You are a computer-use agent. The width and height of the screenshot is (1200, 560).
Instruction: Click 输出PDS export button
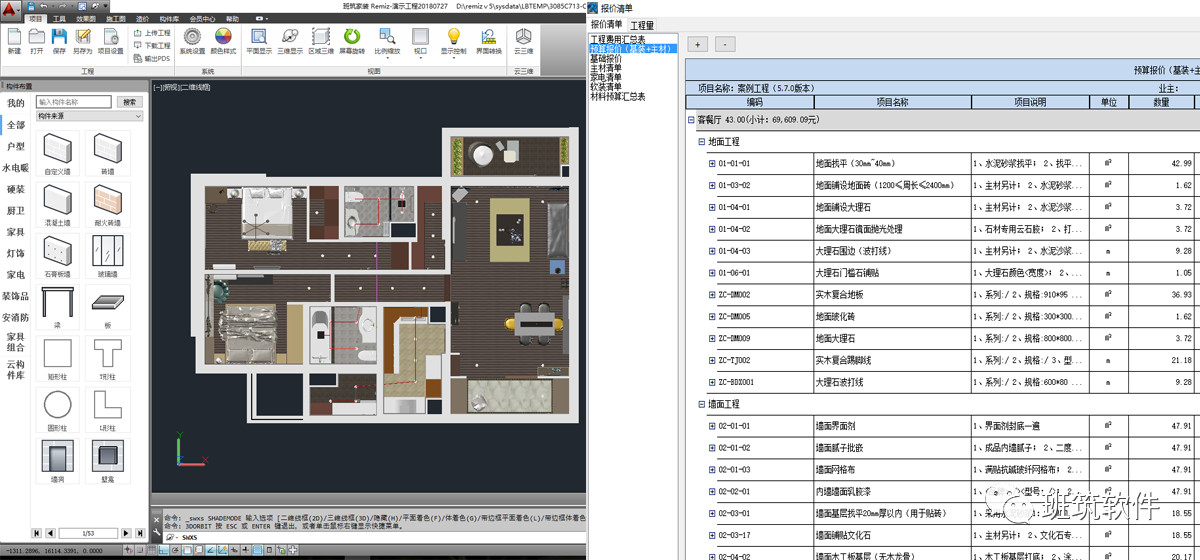151,58
